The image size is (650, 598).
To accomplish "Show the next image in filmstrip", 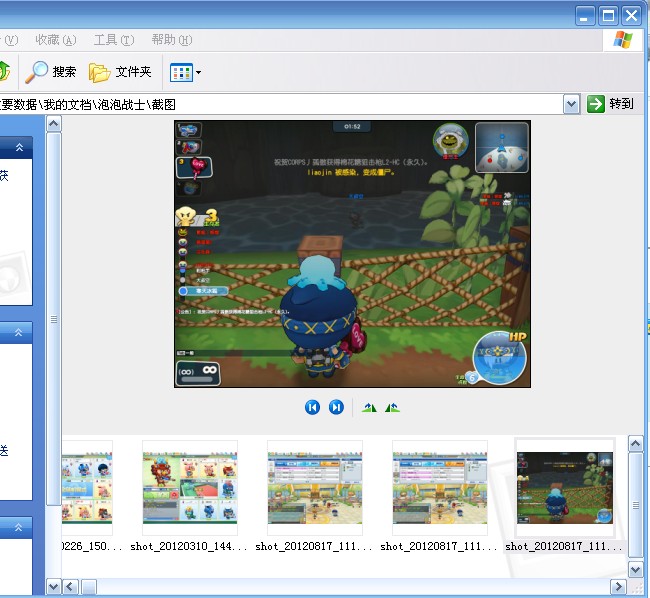I will pyautogui.click(x=336, y=407).
